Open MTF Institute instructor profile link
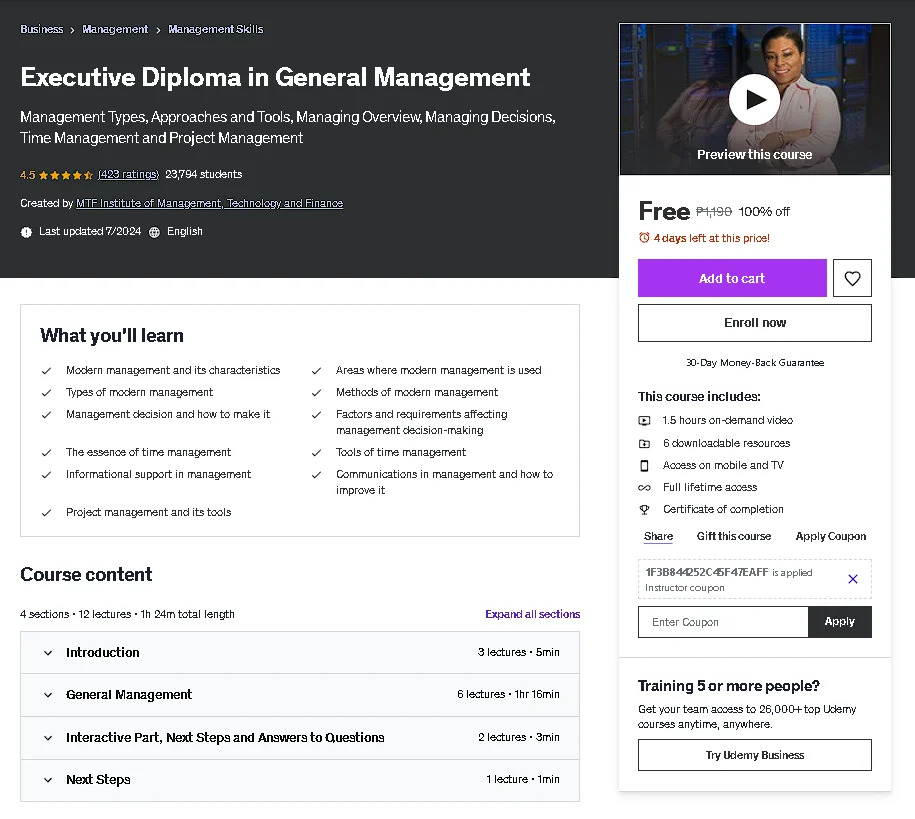 (x=209, y=203)
